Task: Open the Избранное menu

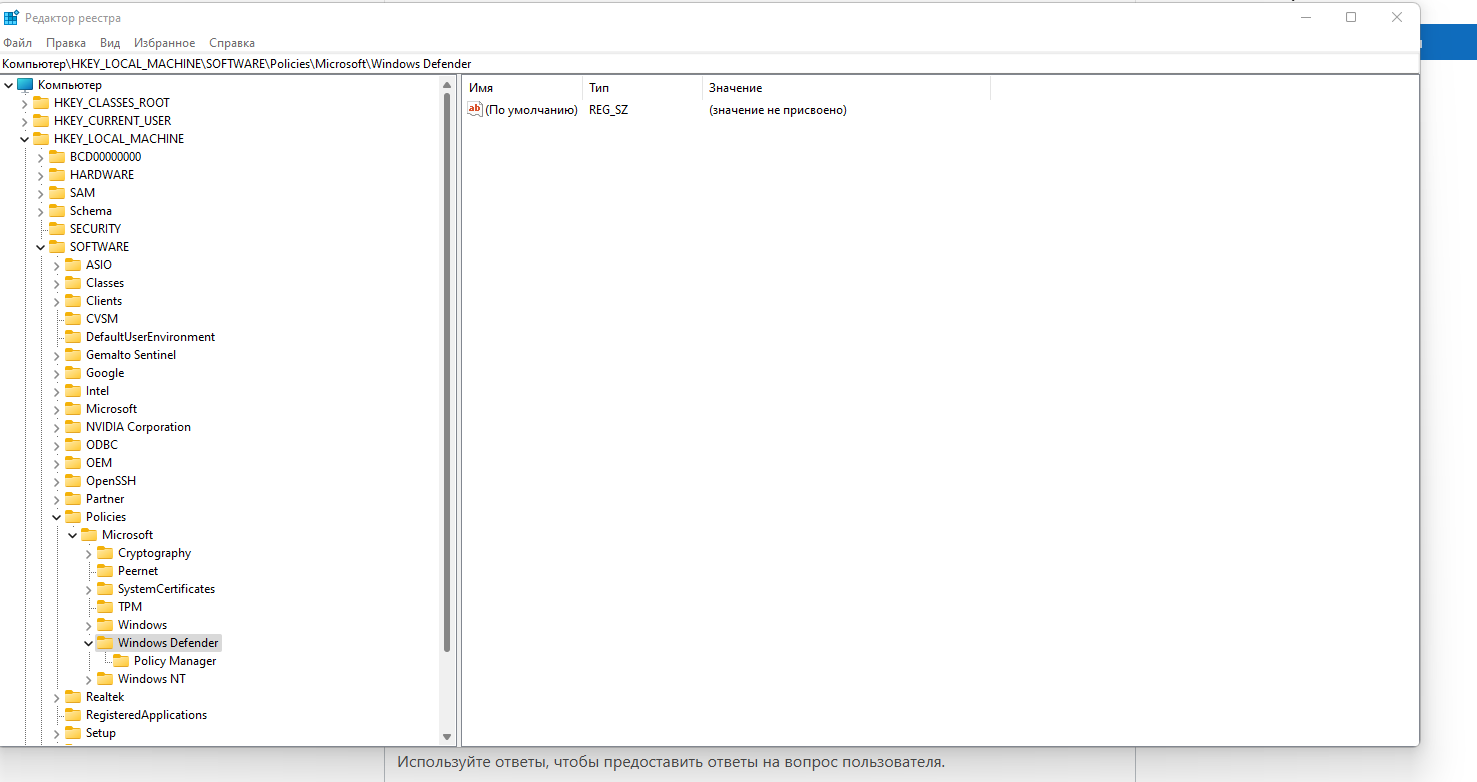Action: (164, 43)
